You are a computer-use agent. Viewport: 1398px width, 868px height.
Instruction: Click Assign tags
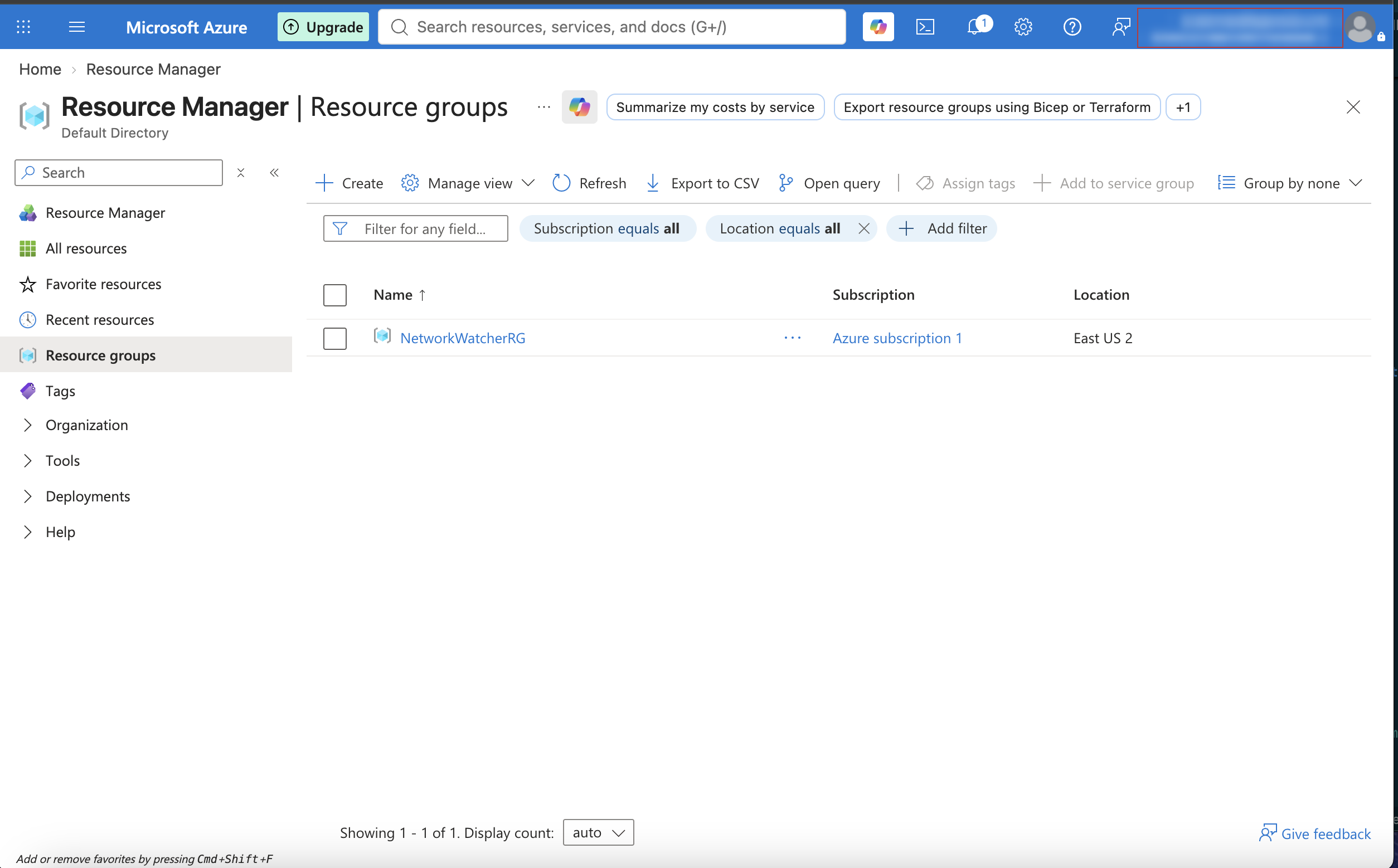pyautogui.click(x=965, y=183)
